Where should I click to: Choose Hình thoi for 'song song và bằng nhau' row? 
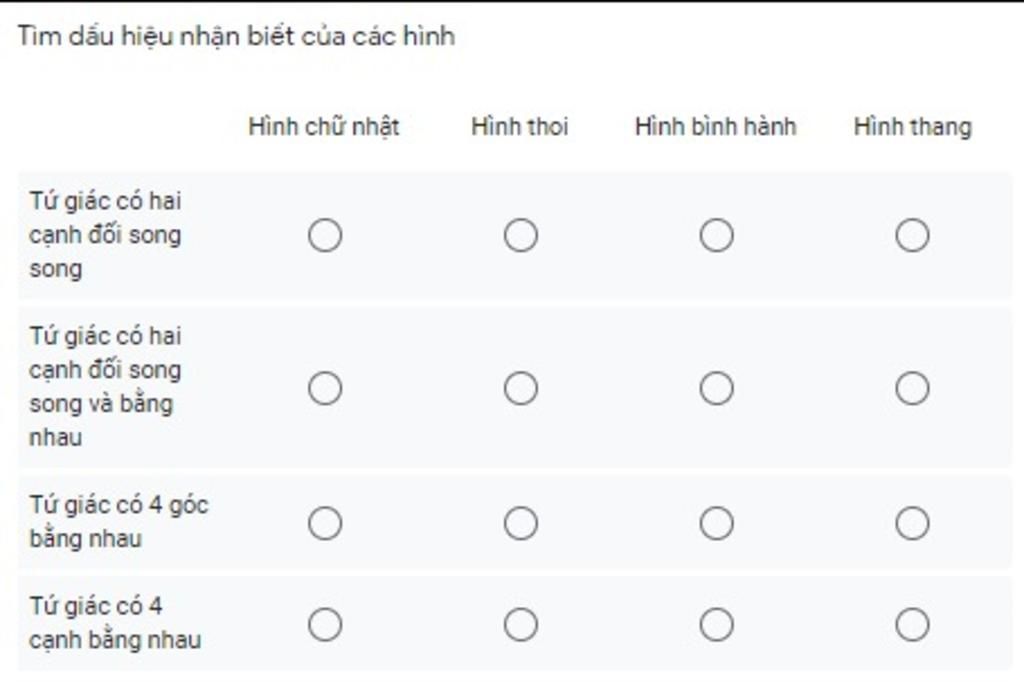coord(520,388)
